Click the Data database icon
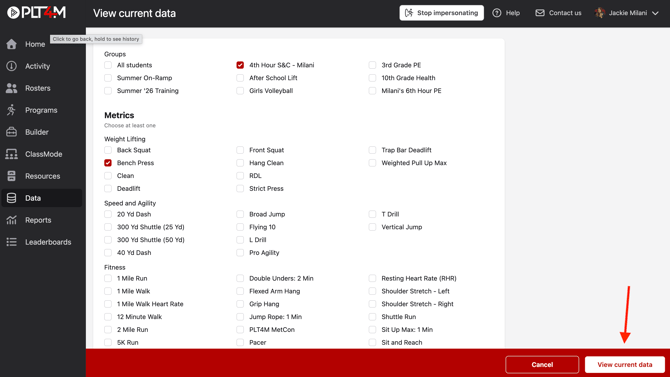 pos(12,198)
